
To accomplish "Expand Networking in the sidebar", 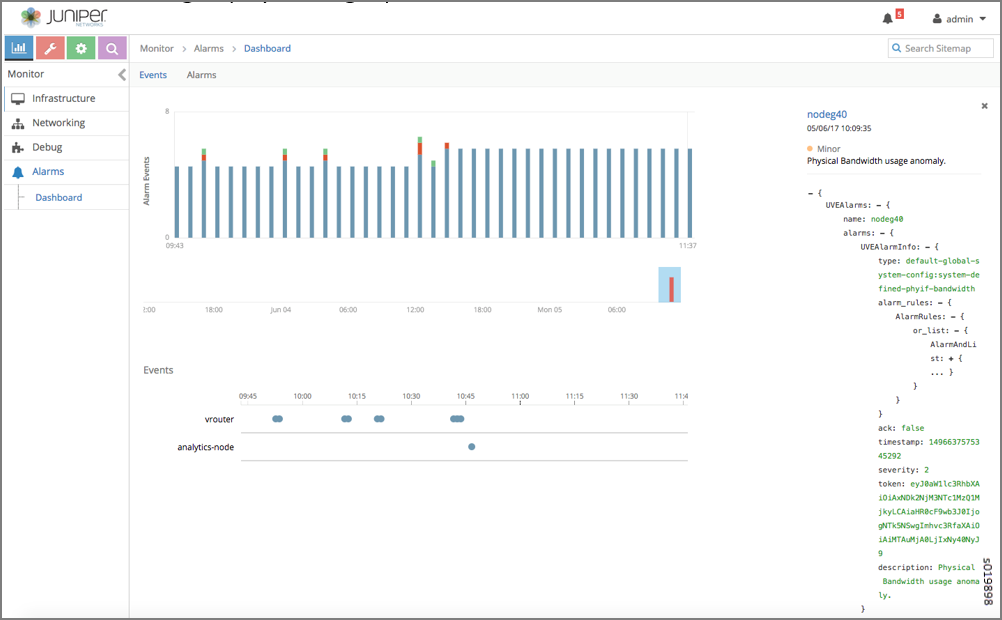I will [58, 123].
